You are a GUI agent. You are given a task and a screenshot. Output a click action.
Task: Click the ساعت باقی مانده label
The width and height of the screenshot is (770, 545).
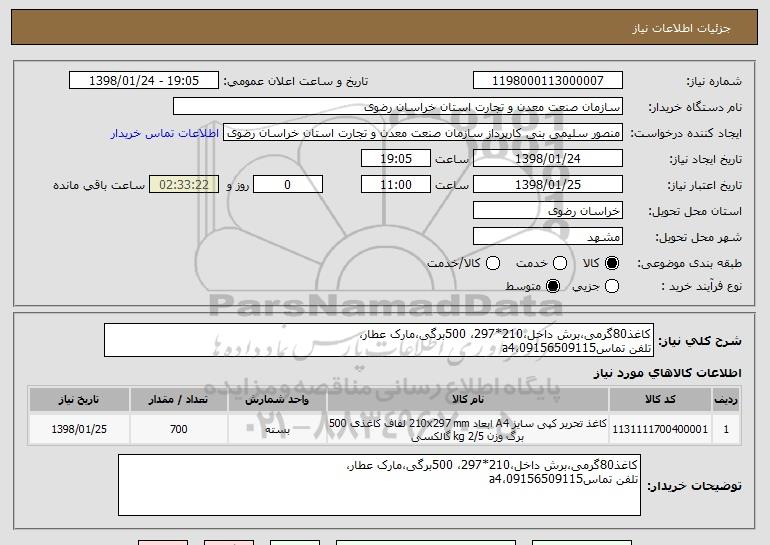pos(99,185)
